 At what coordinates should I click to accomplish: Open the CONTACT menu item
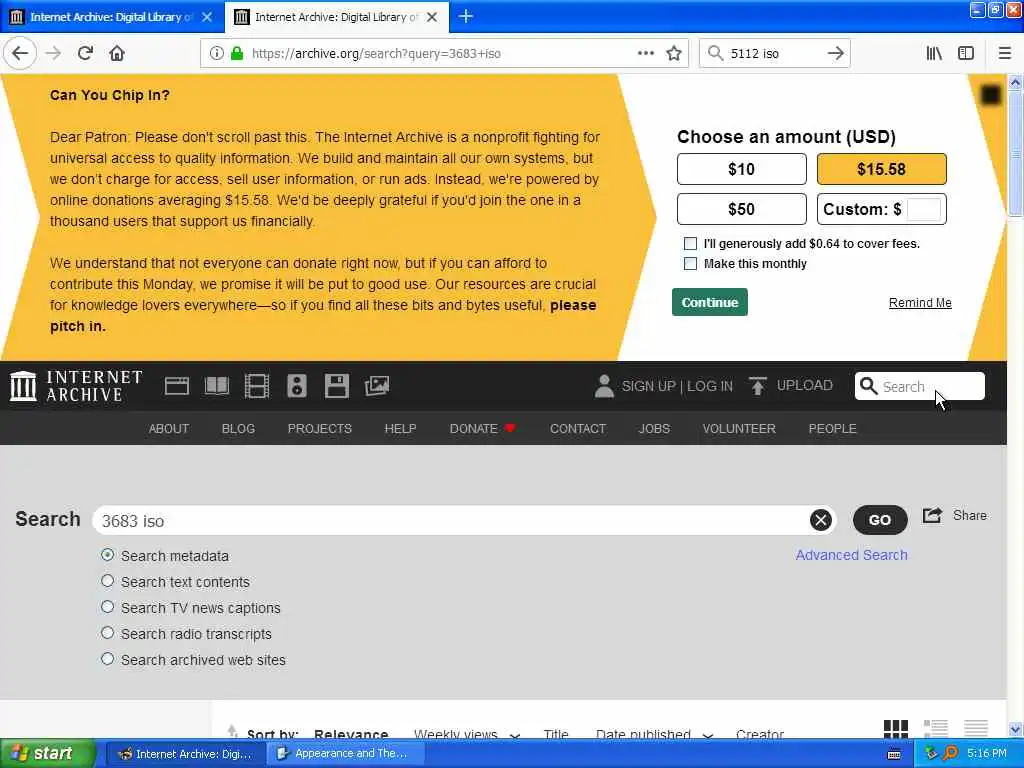(578, 428)
